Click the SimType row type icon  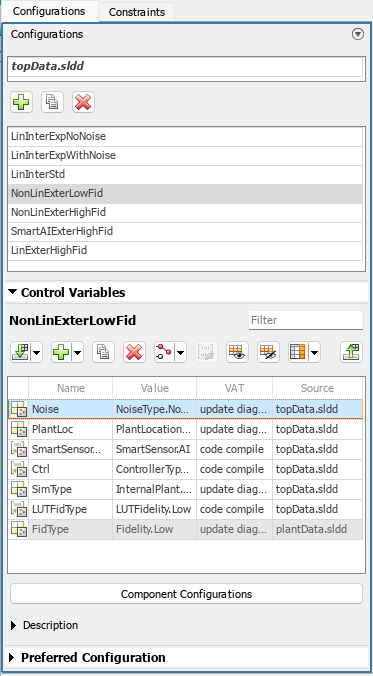coord(19,489)
